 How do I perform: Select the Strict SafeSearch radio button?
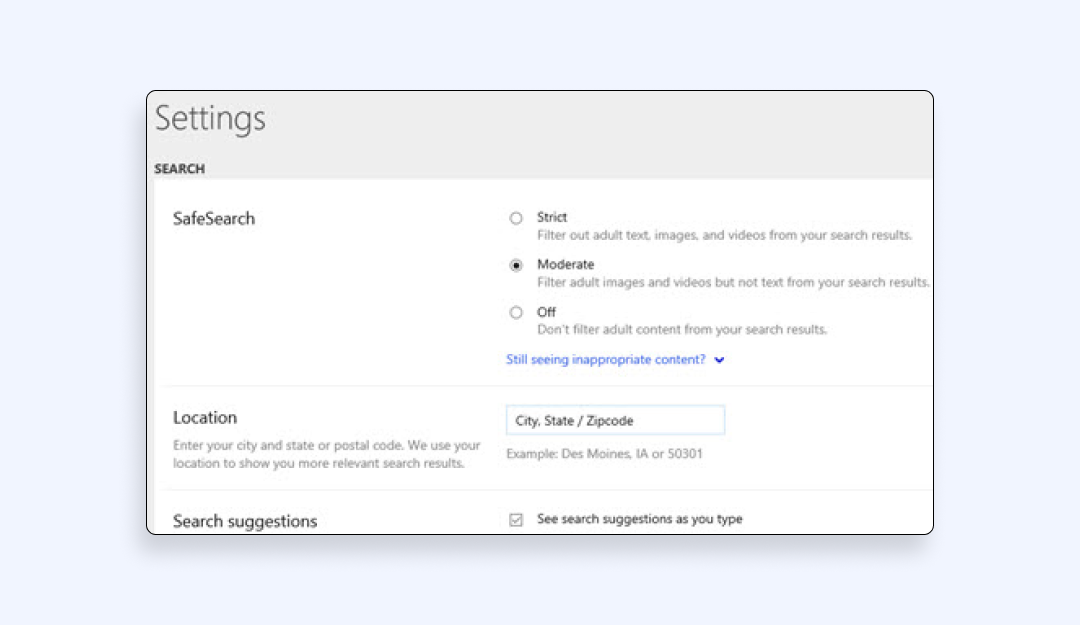pos(516,218)
